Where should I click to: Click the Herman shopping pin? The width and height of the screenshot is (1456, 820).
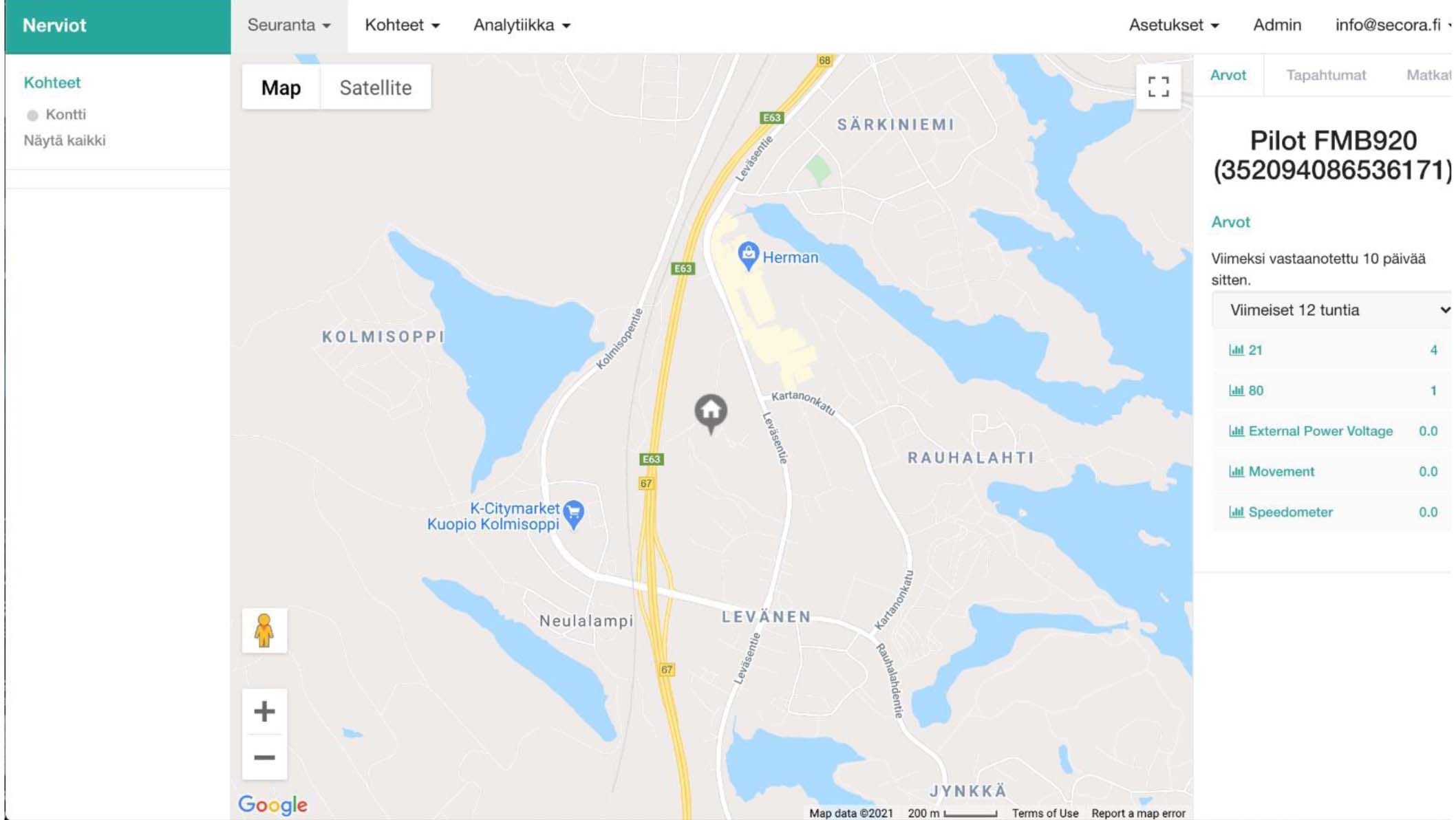pos(748,256)
